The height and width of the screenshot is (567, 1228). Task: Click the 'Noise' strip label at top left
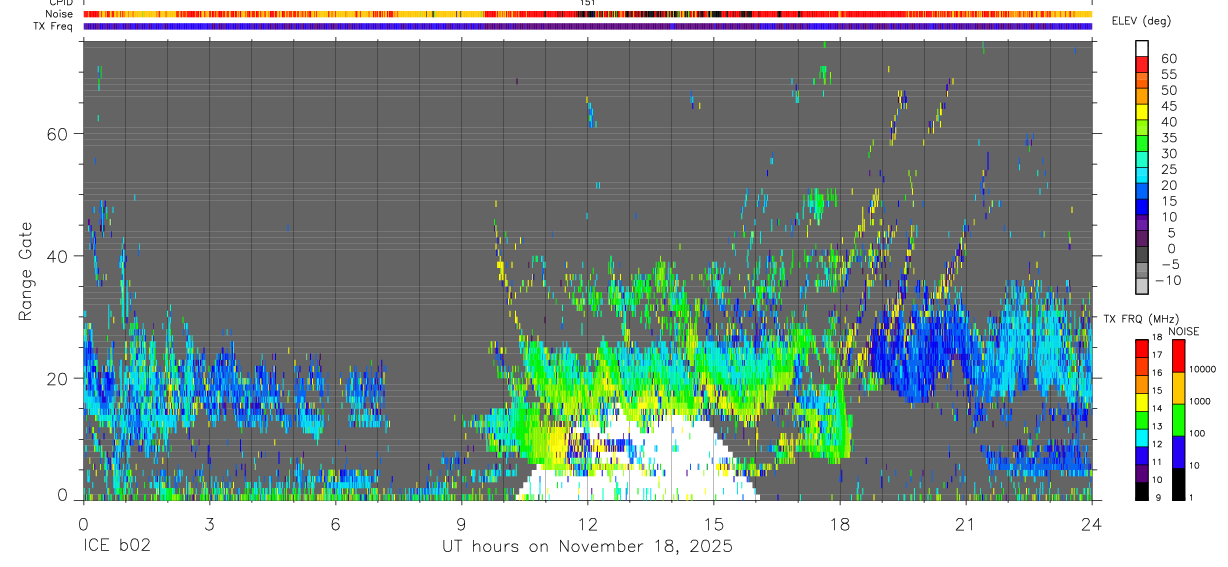[x=59, y=14]
